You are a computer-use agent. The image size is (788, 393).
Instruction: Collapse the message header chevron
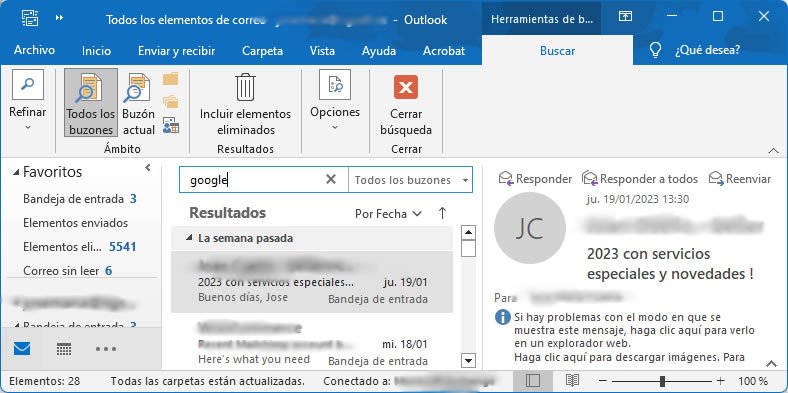[x=771, y=363]
